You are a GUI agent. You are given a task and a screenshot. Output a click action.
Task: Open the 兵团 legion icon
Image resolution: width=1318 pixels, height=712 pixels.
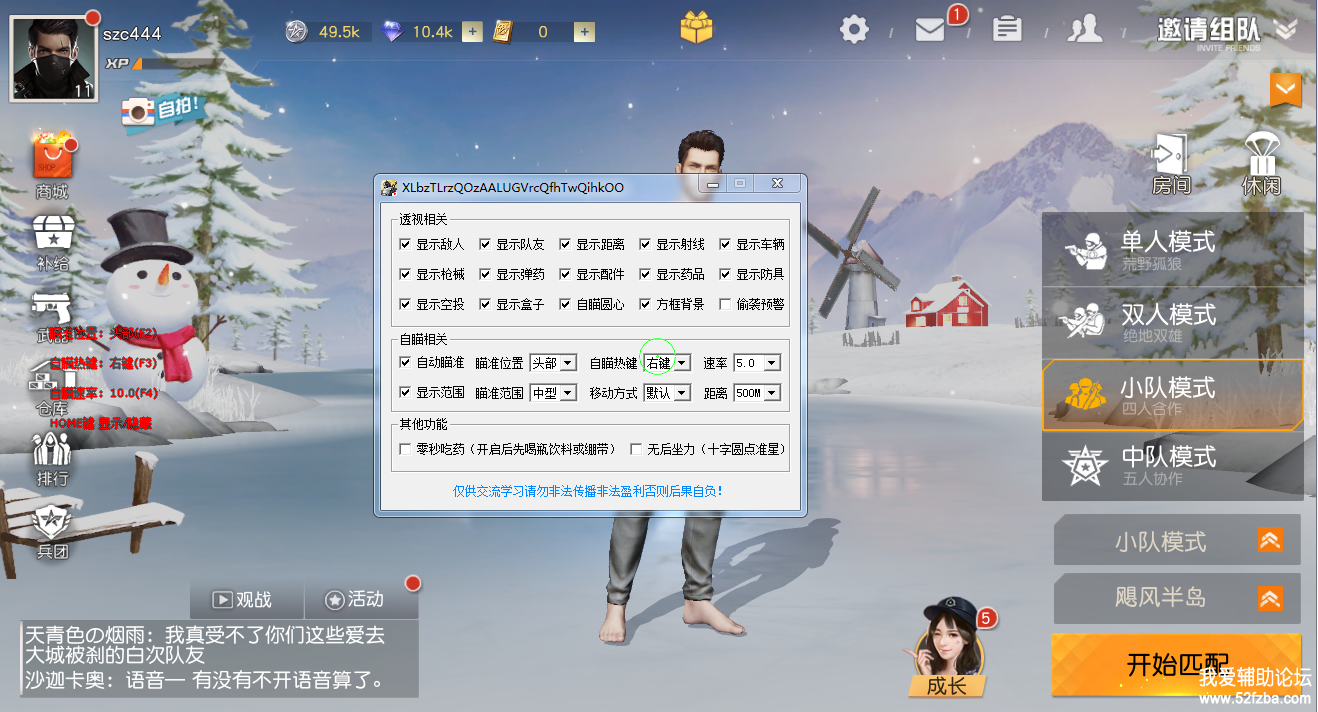click(x=52, y=530)
